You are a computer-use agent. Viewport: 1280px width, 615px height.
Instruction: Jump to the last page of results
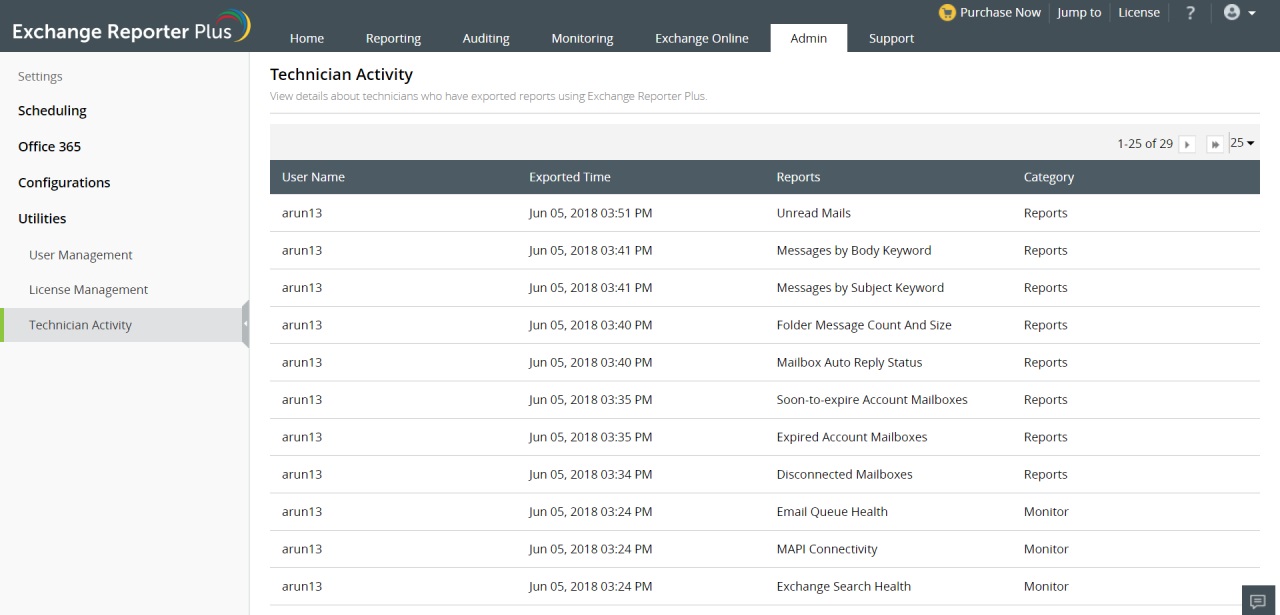1215,144
